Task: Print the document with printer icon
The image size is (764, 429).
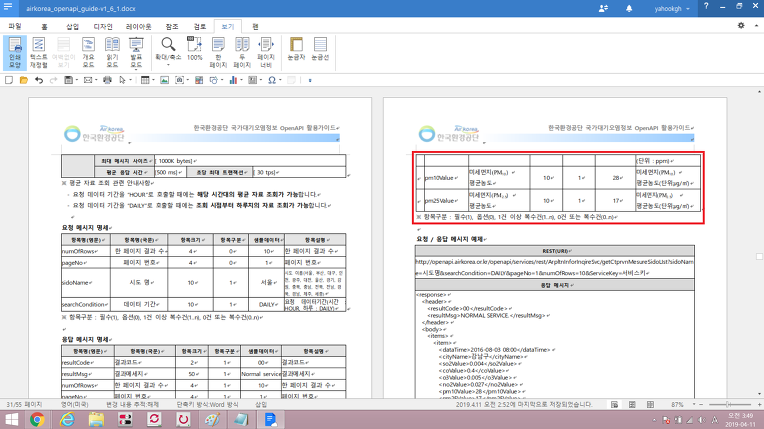Action: 107,80
